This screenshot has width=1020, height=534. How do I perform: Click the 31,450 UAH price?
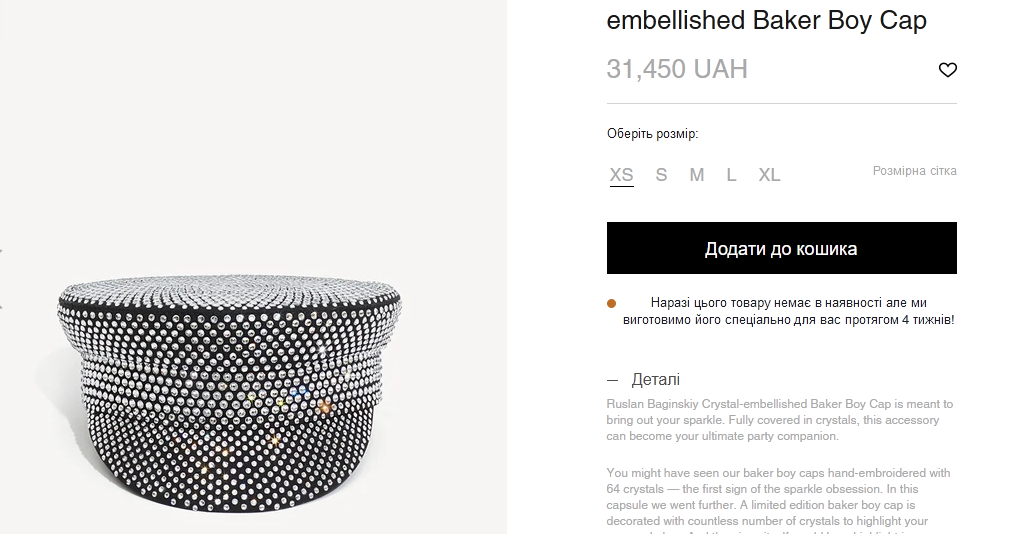pos(677,69)
